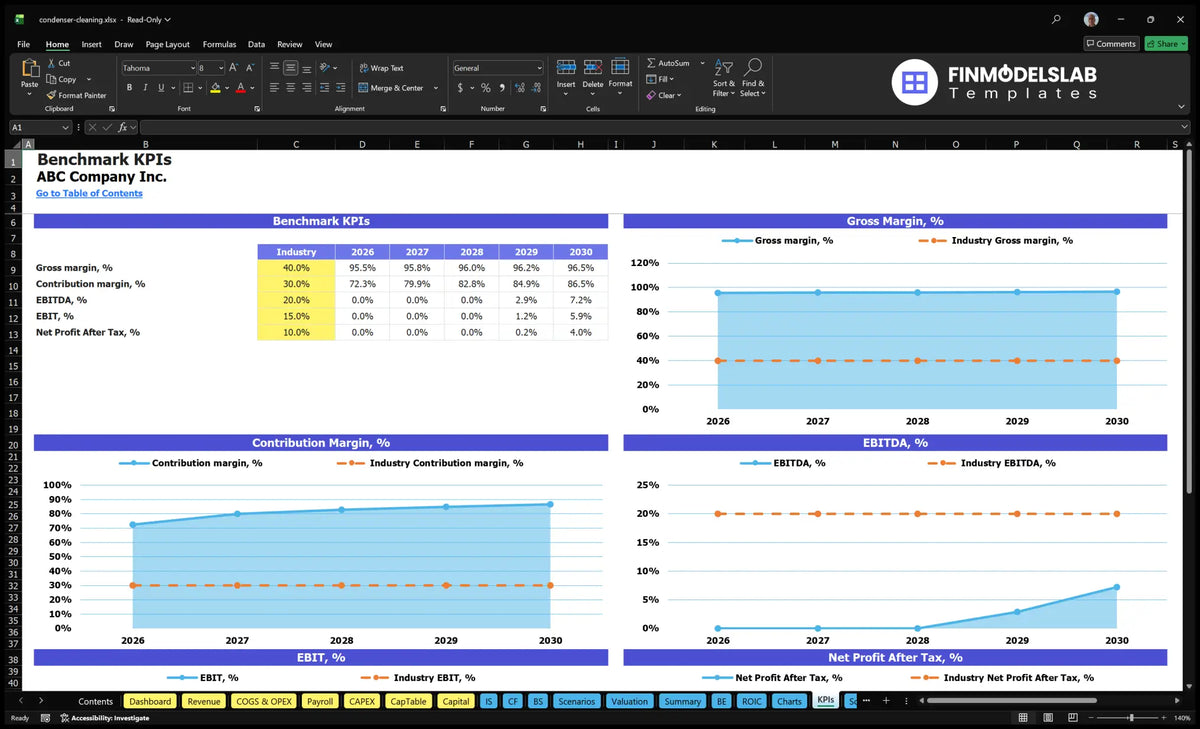Align cell text to the left
This screenshot has width=1200, height=729.
click(274, 88)
